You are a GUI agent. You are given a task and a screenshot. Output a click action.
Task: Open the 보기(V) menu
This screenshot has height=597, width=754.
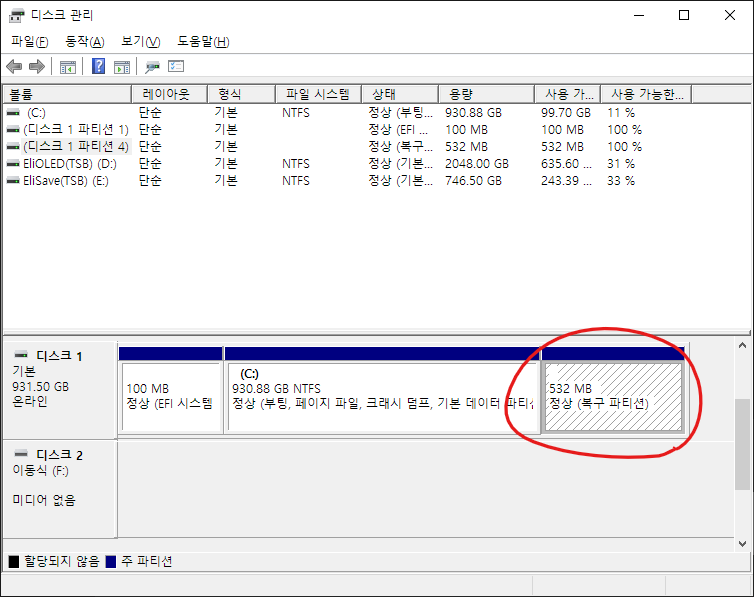point(141,42)
